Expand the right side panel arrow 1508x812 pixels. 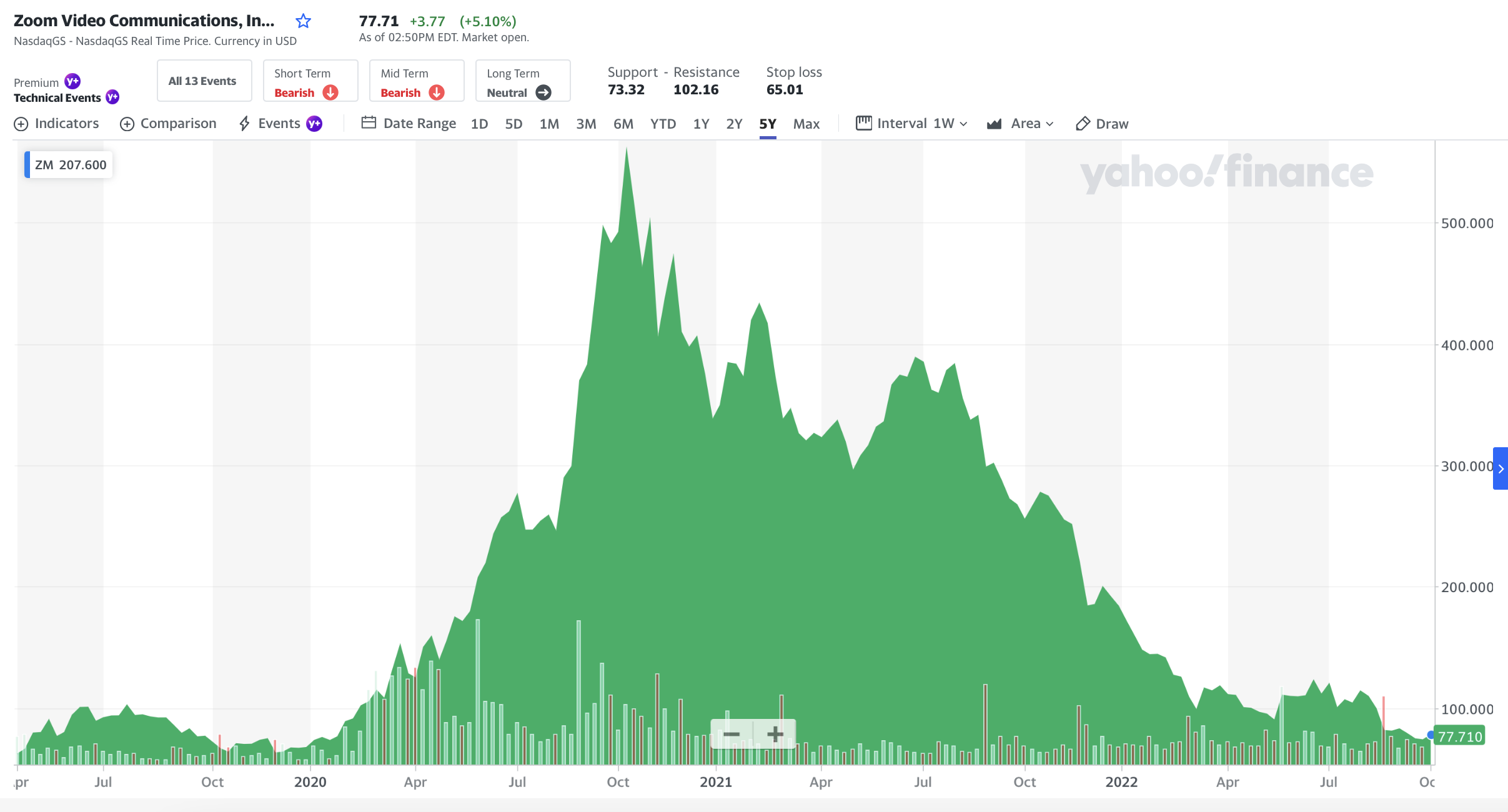click(x=1501, y=468)
